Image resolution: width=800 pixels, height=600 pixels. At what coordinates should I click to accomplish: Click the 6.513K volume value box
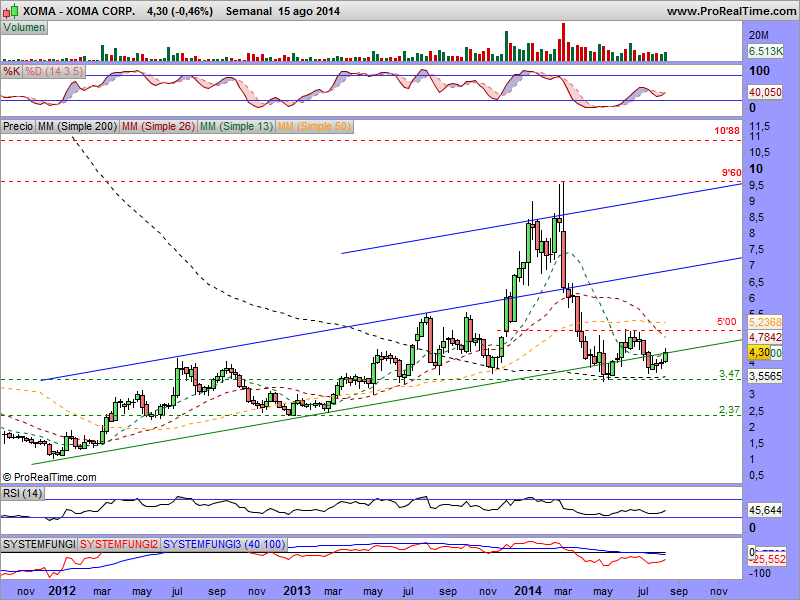[x=766, y=51]
